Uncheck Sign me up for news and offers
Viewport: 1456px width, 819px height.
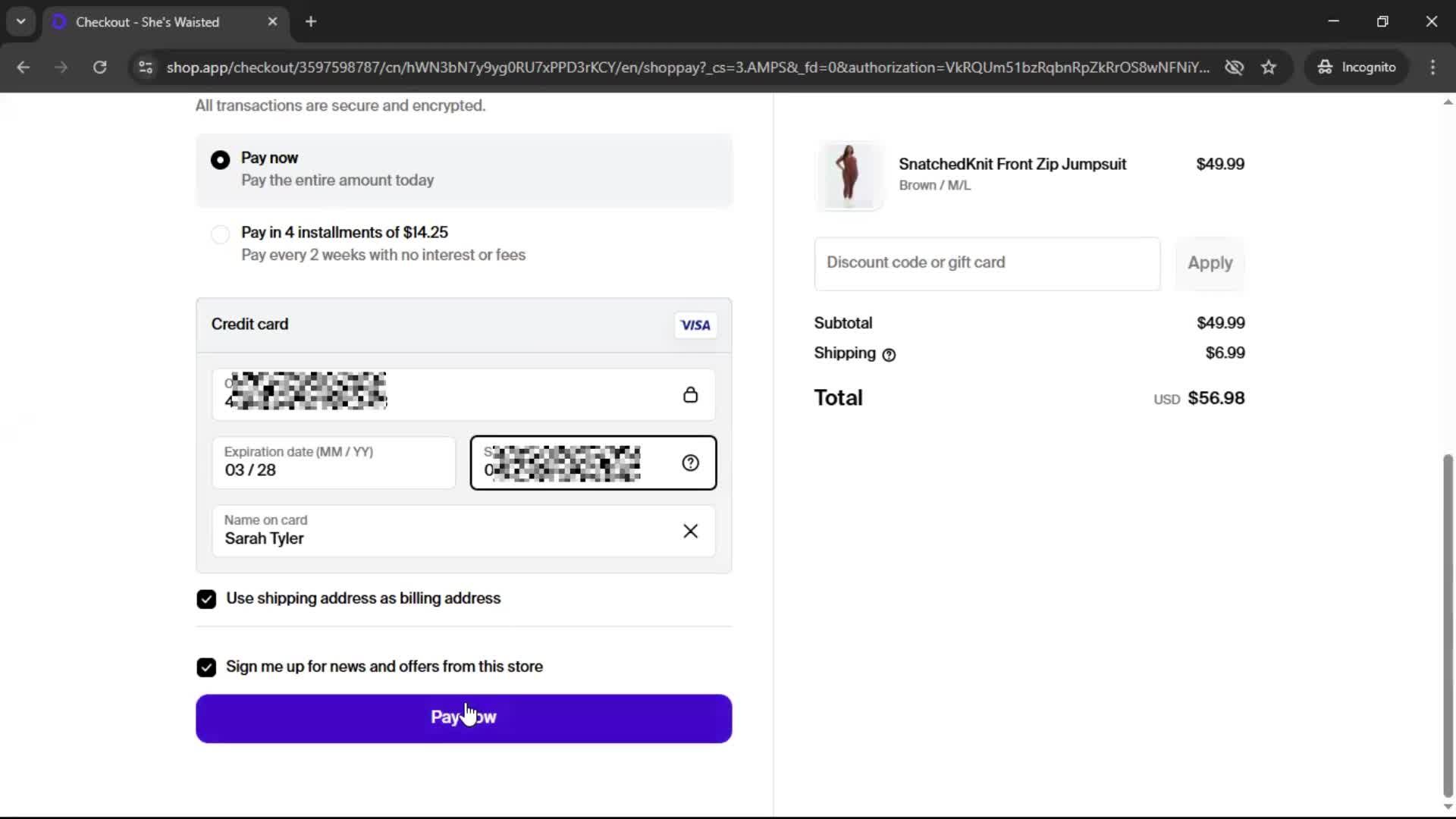(x=206, y=667)
